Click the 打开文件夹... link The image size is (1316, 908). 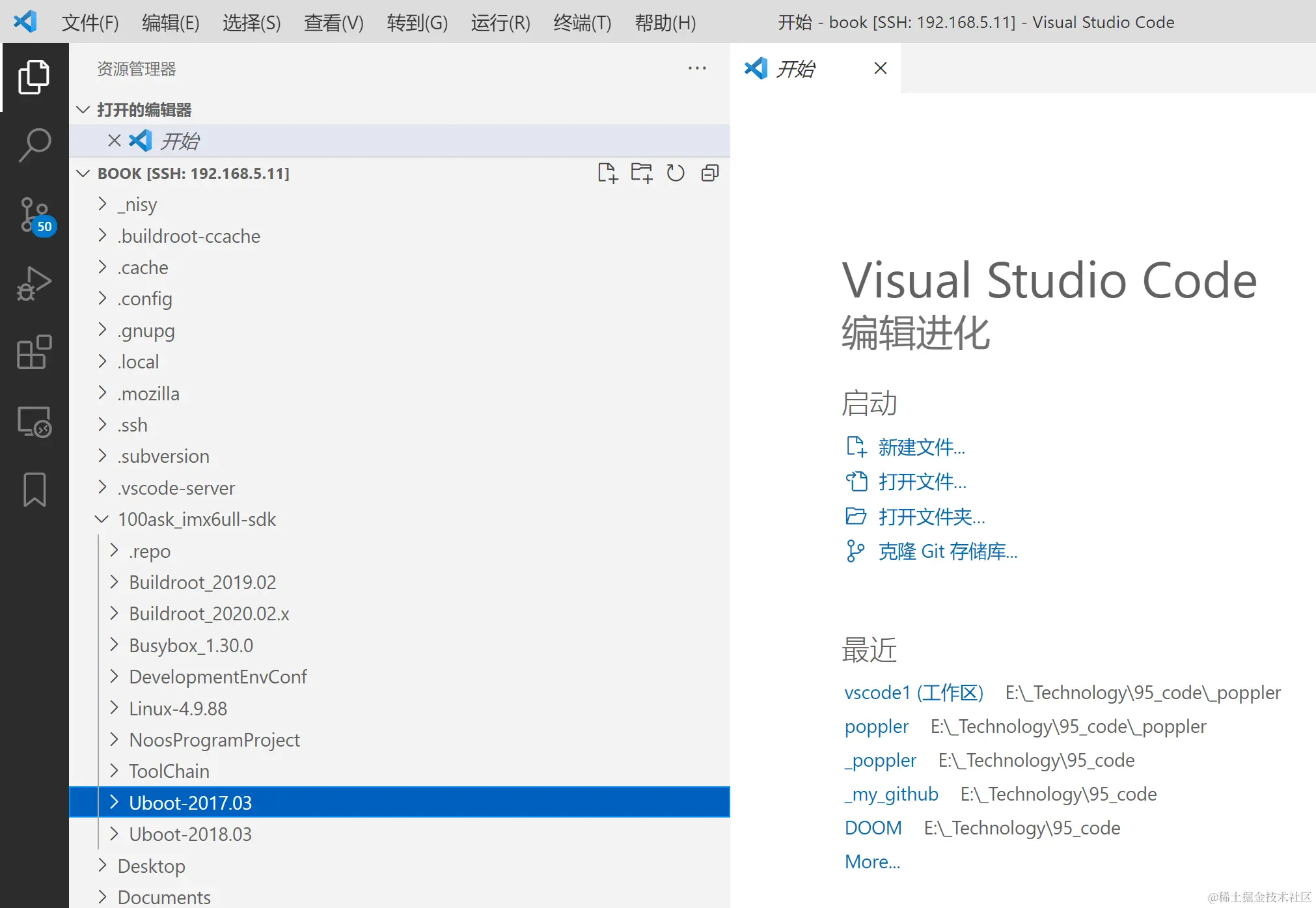pyautogui.click(x=931, y=517)
